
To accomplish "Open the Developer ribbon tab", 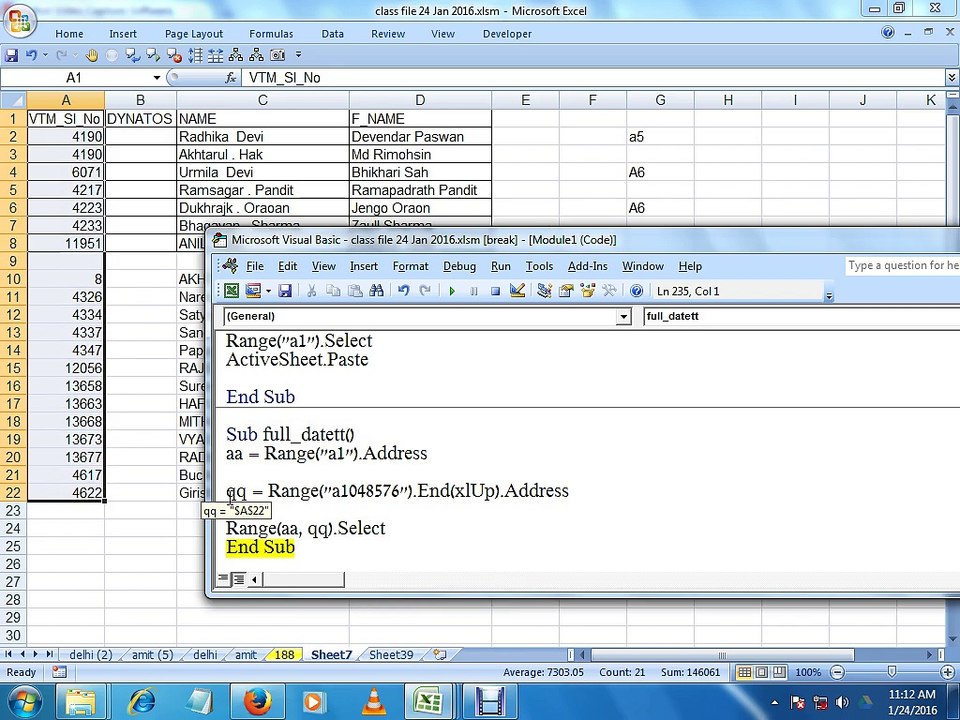I will click(507, 34).
